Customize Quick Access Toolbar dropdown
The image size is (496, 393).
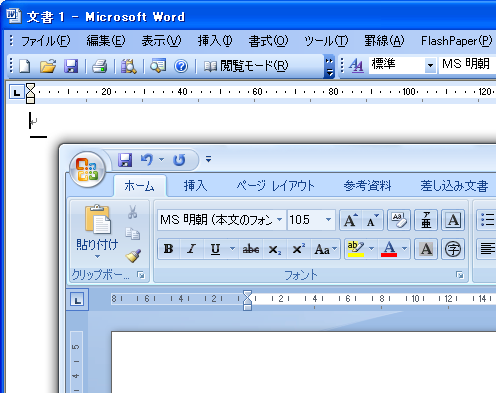(208, 160)
